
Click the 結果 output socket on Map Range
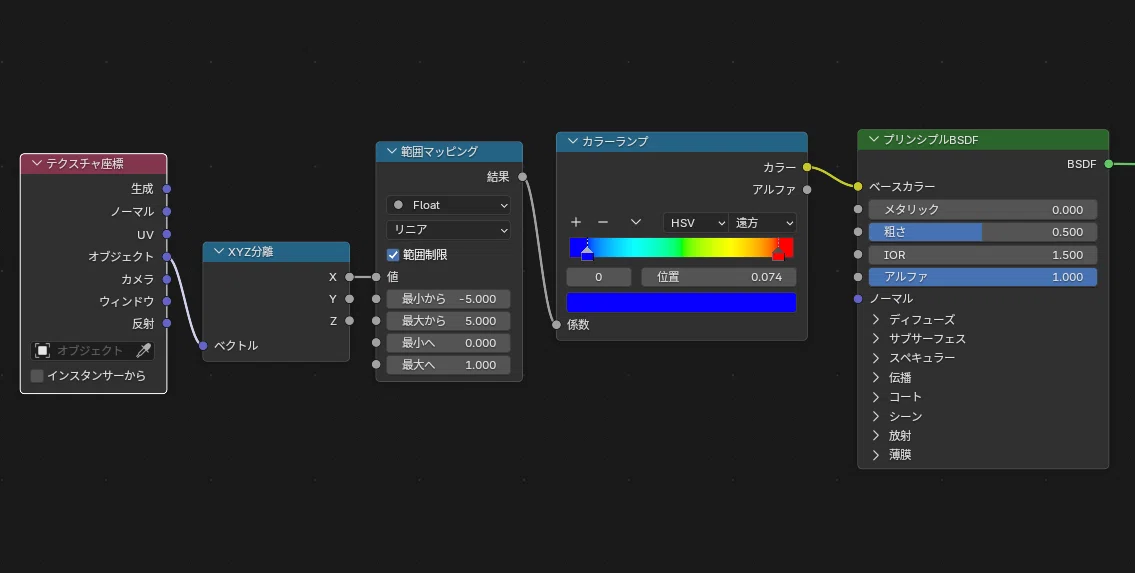(523, 177)
